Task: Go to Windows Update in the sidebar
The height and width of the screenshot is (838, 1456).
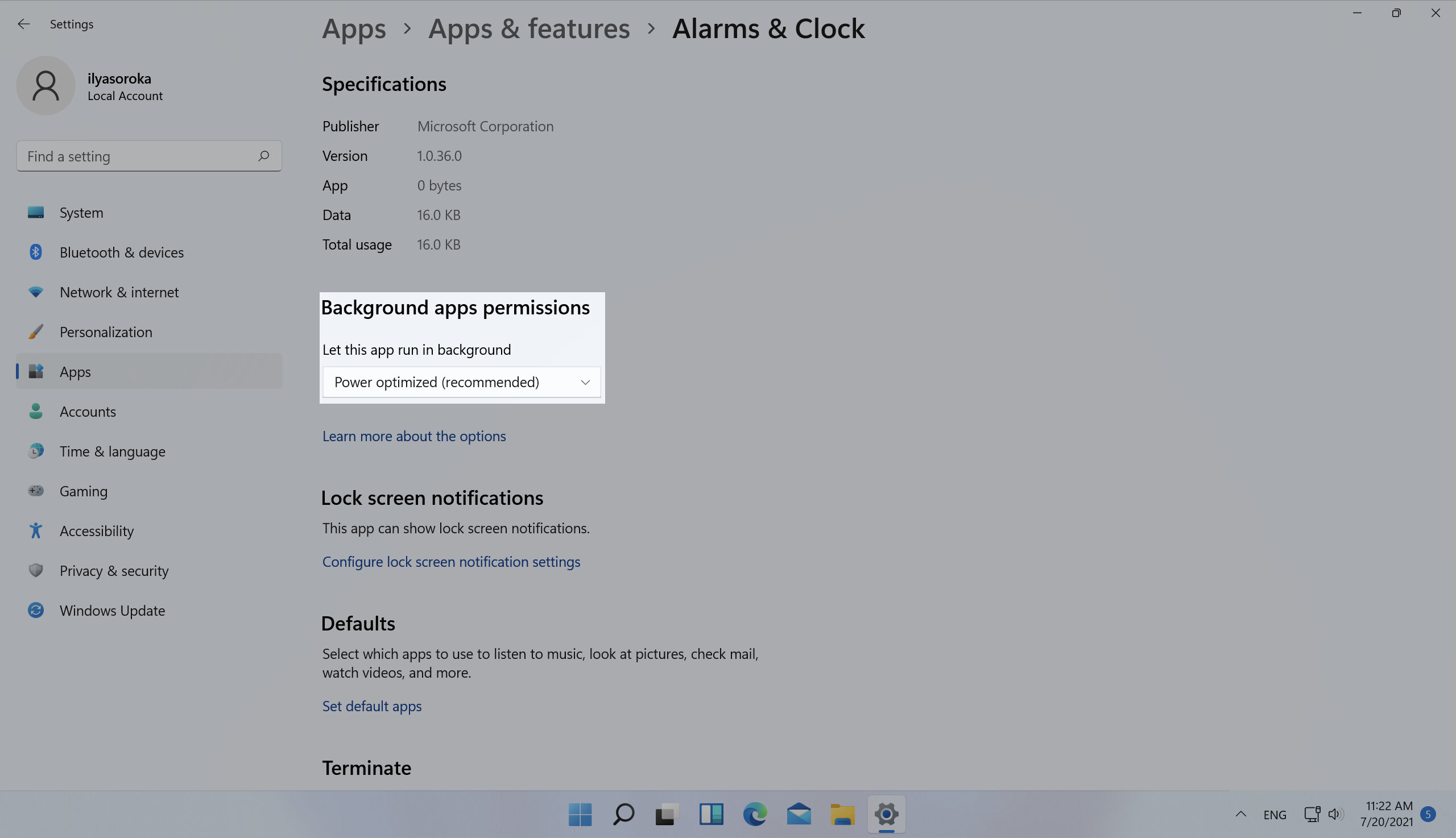Action: (112, 610)
